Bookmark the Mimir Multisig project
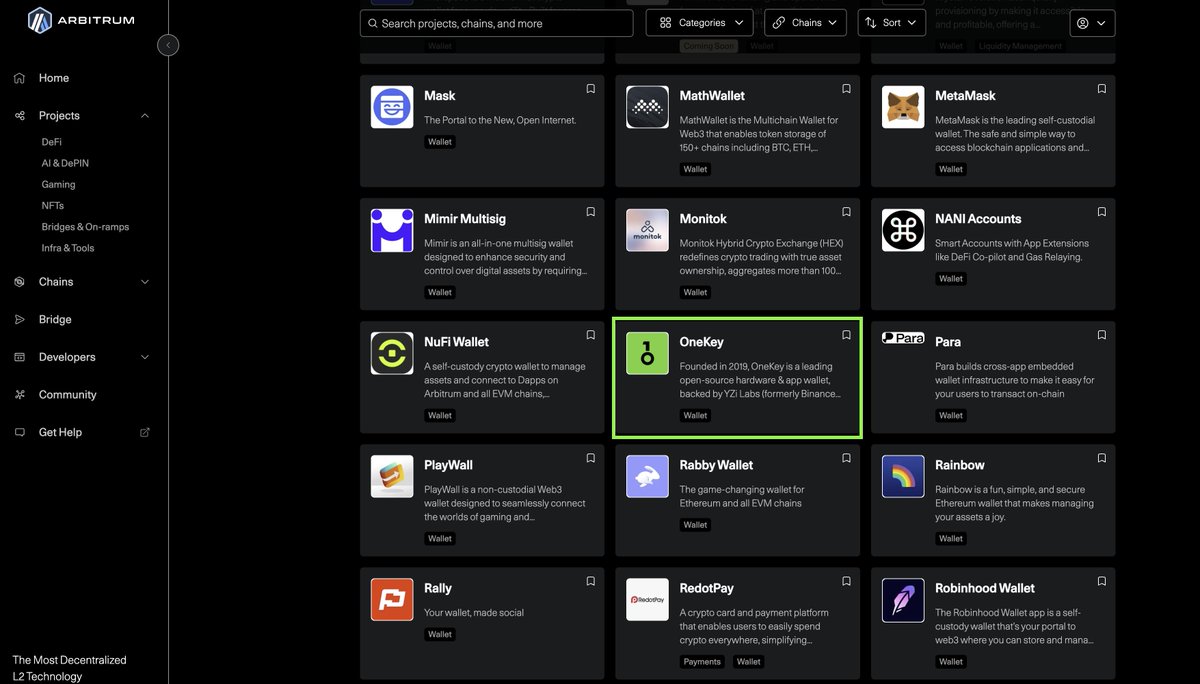This screenshot has height=684, width=1200. click(x=590, y=212)
